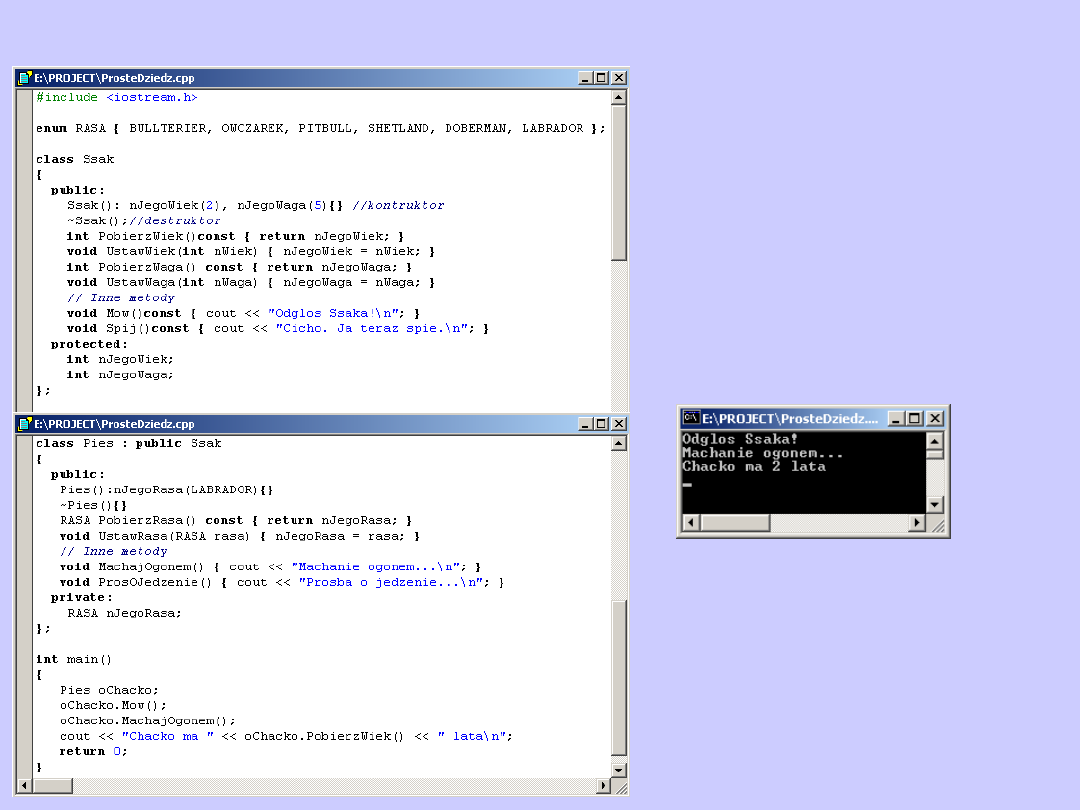Click the '//kontruktor' comment
Screen dimensions: 1080x810
point(398,205)
